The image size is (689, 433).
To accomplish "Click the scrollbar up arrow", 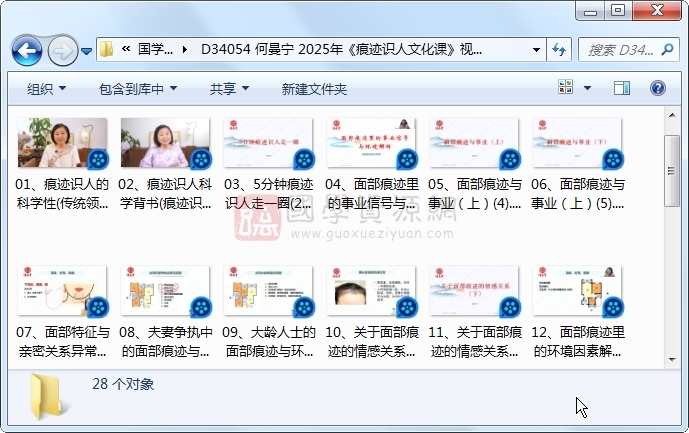I will pyautogui.click(x=672, y=115).
